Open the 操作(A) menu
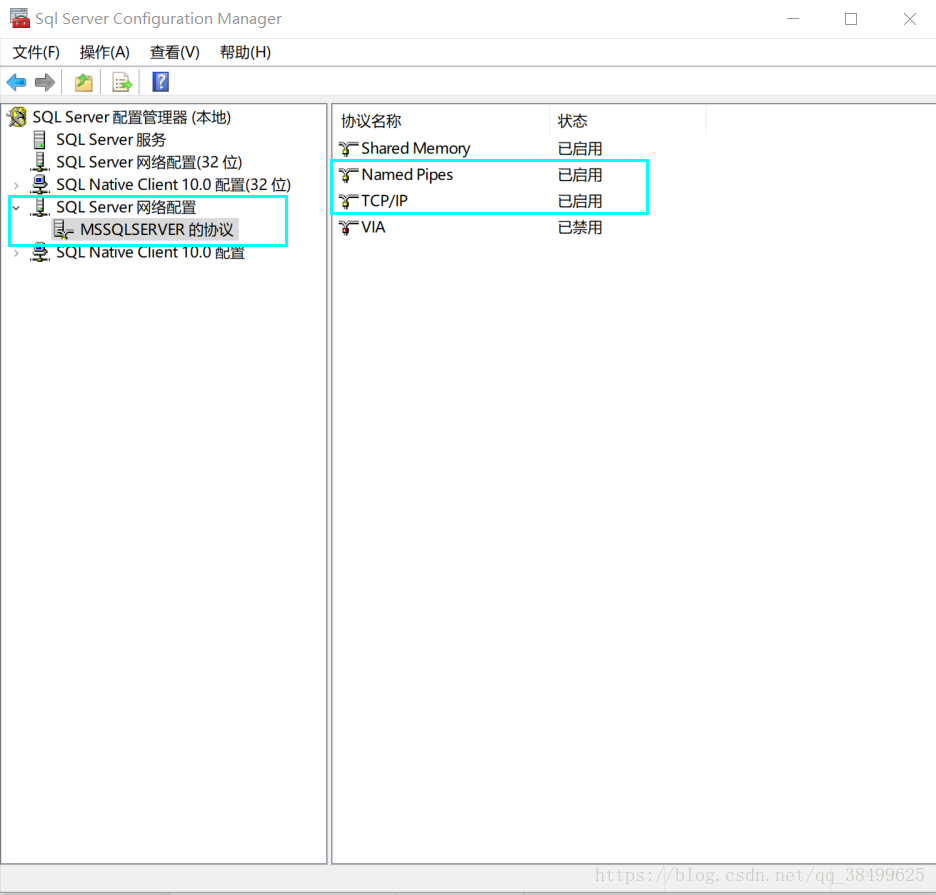 pos(104,53)
